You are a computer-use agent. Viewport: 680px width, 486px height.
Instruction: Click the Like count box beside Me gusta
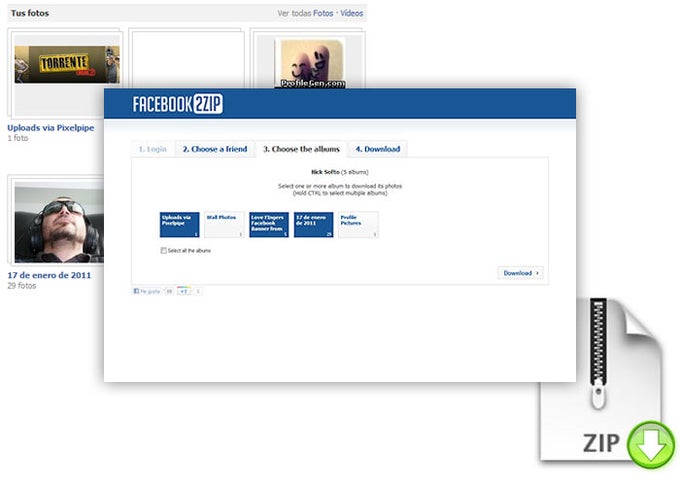pos(169,291)
